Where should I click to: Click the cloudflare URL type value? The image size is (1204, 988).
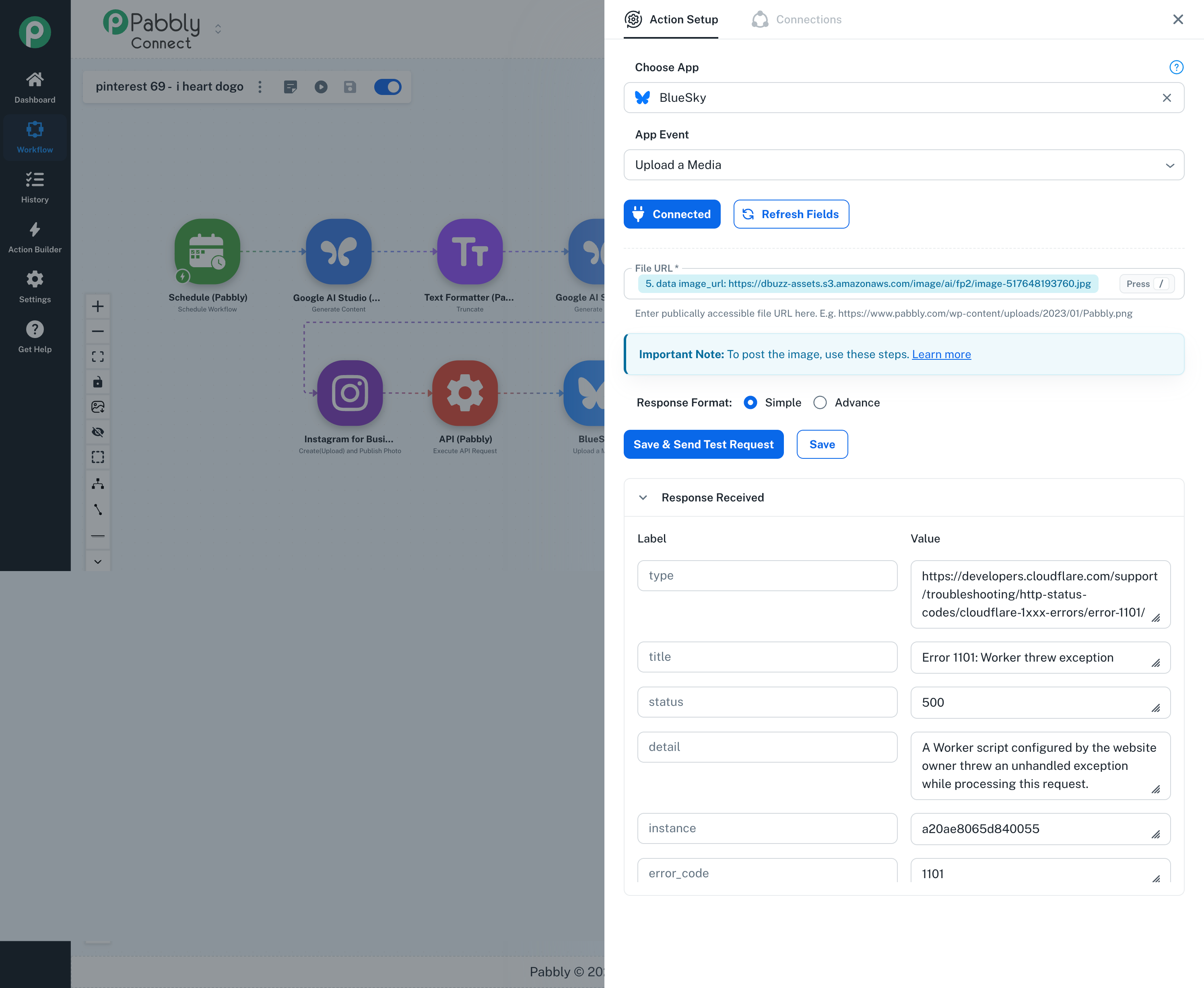(x=1040, y=594)
